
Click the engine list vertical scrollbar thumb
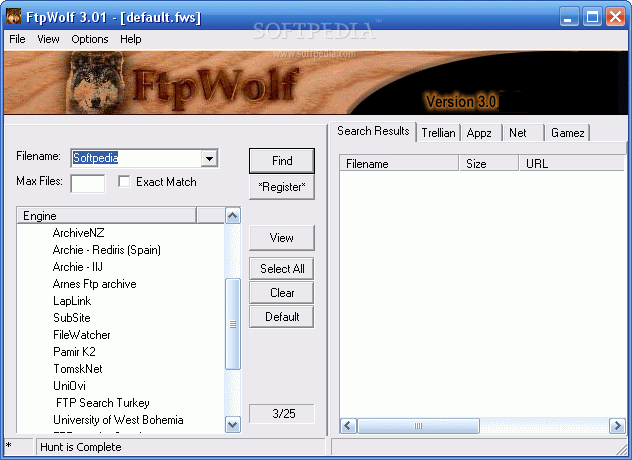[x=233, y=324]
